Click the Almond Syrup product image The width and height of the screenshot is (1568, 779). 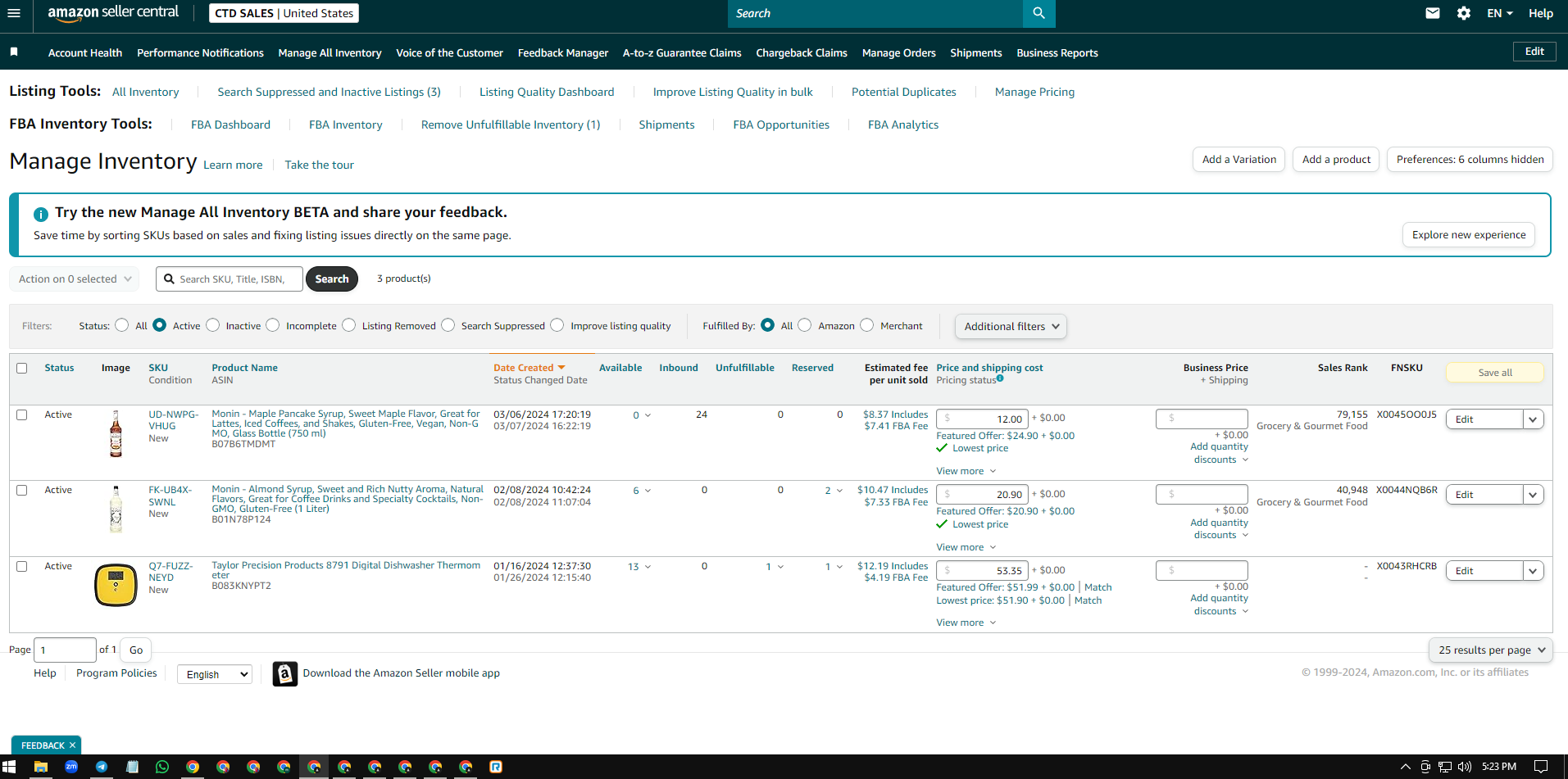click(x=116, y=509)
